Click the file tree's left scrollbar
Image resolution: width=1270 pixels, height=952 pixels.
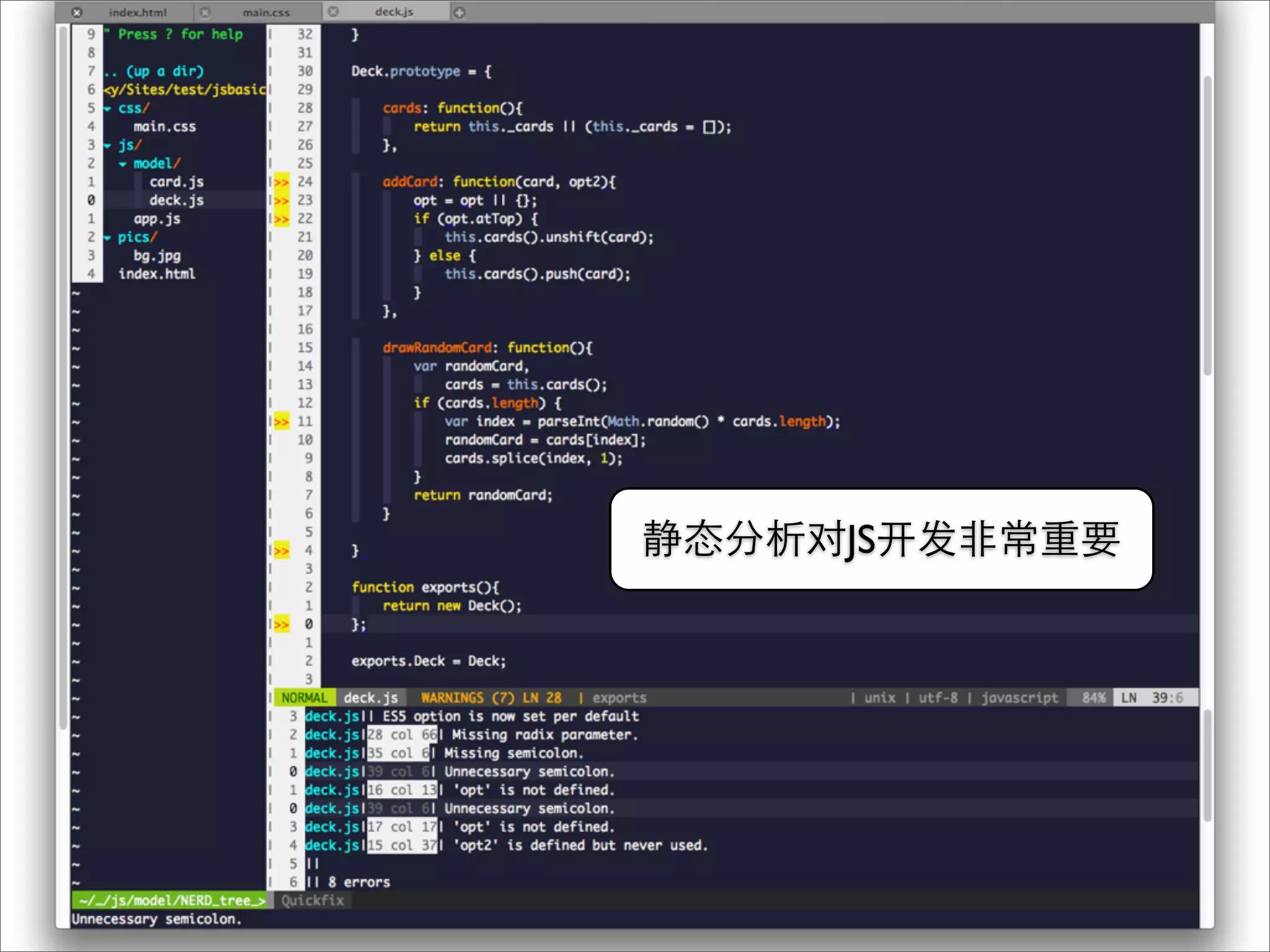[x=63, y=378]
